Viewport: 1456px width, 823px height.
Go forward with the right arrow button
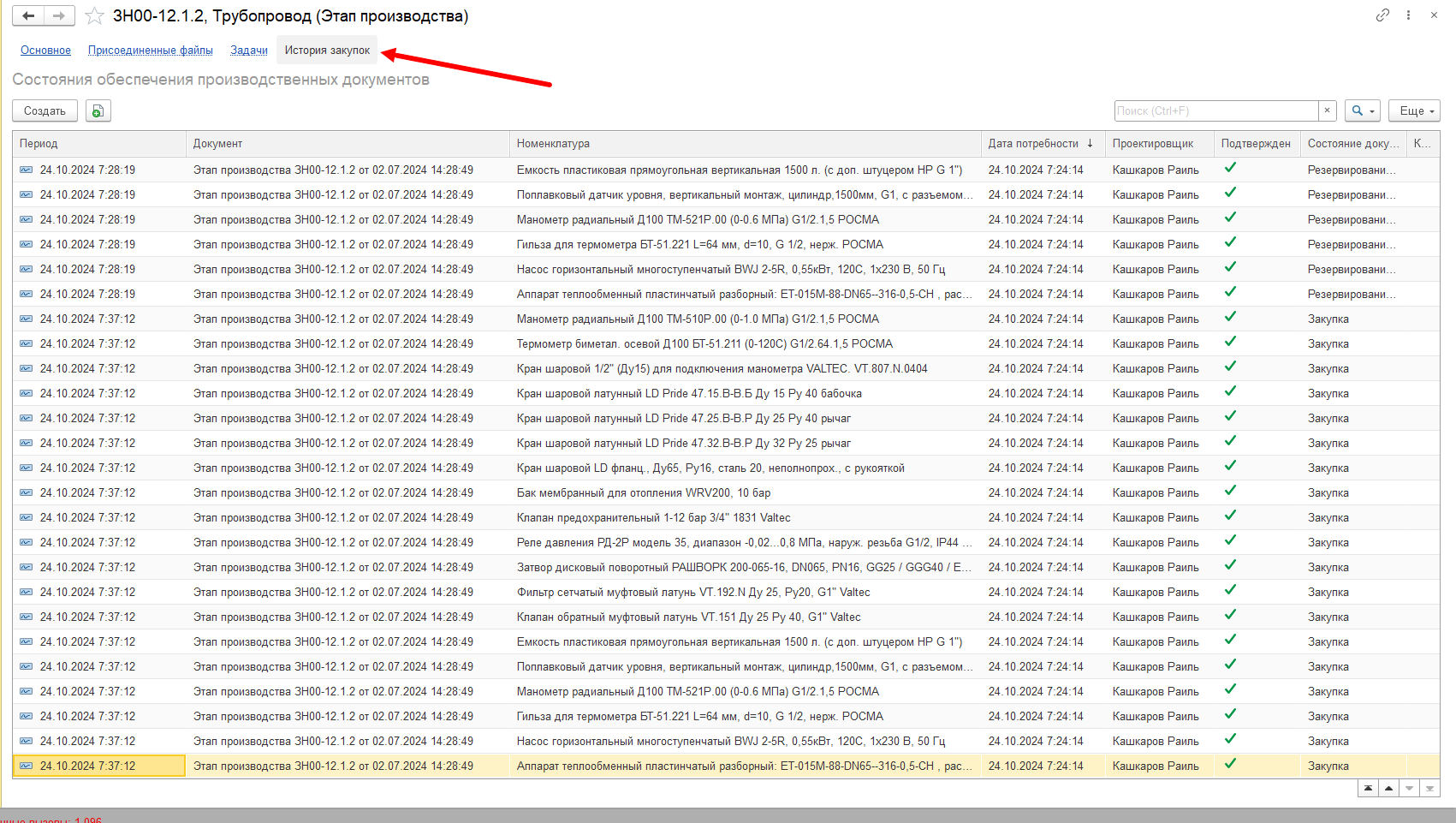tap(59, 16)
